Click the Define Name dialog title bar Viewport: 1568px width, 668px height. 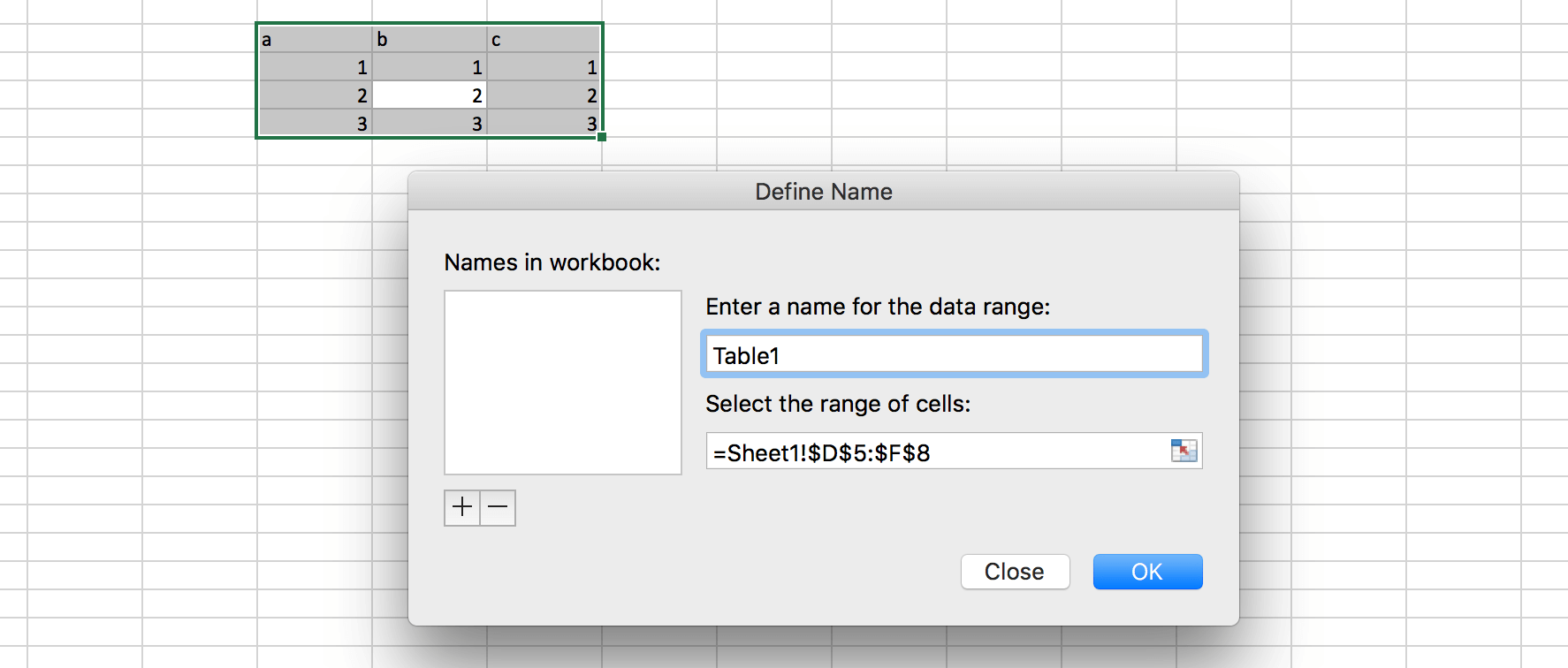(823, 192)
